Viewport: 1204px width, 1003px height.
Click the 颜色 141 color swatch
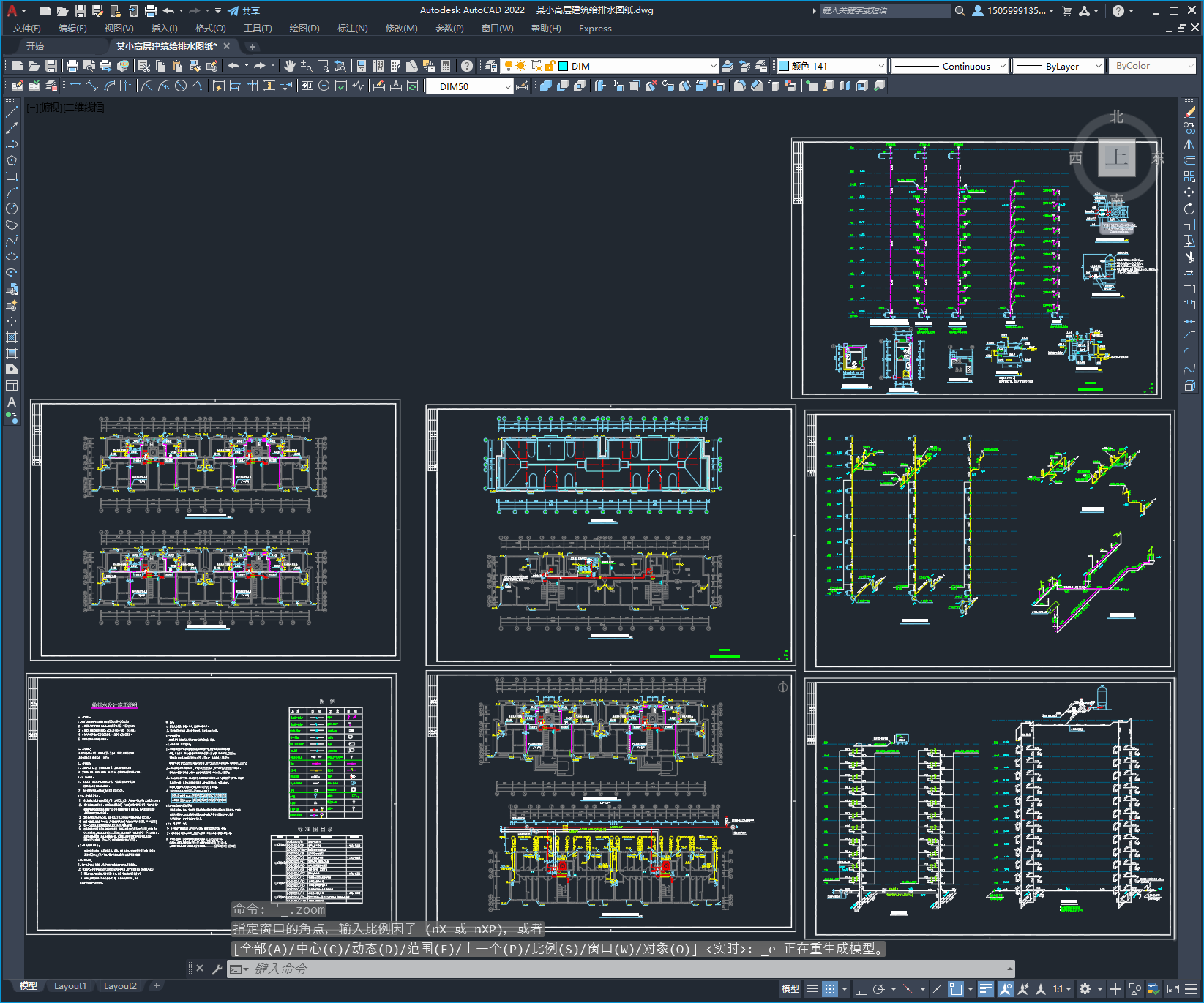(784, 66)
